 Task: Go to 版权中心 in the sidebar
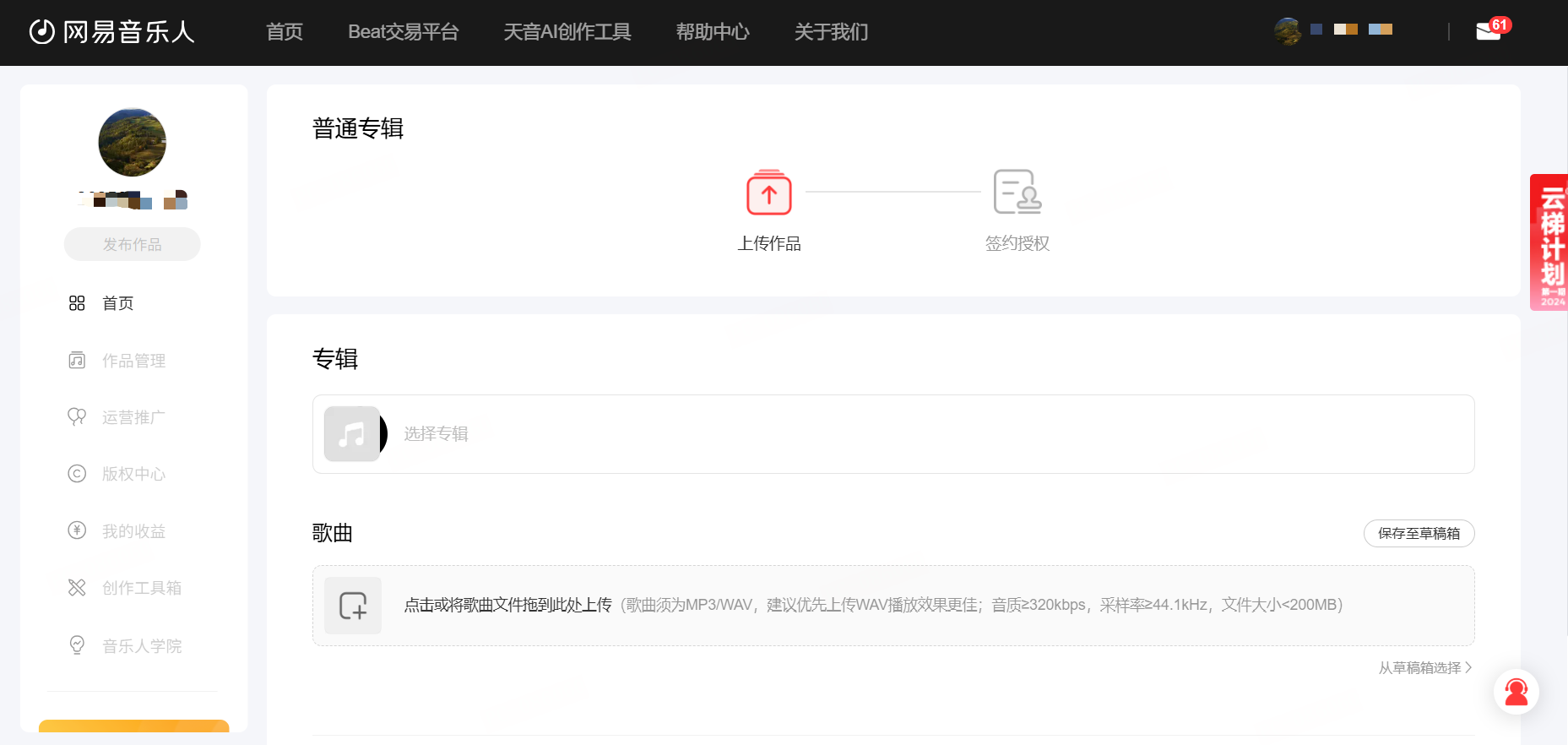[133, 474]
